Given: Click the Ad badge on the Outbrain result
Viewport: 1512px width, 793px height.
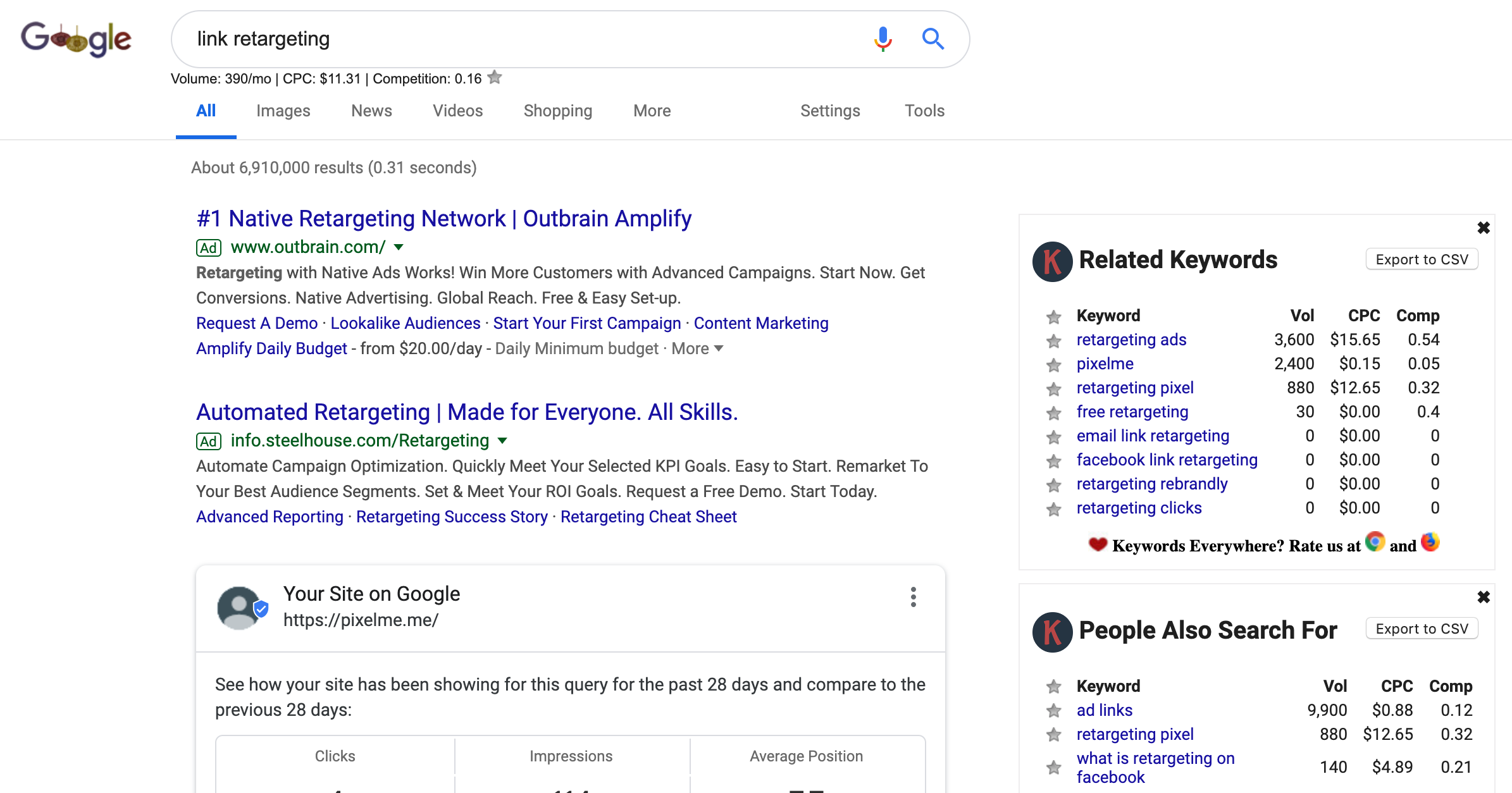Looking at the screenshot, I should click(209, 248).
